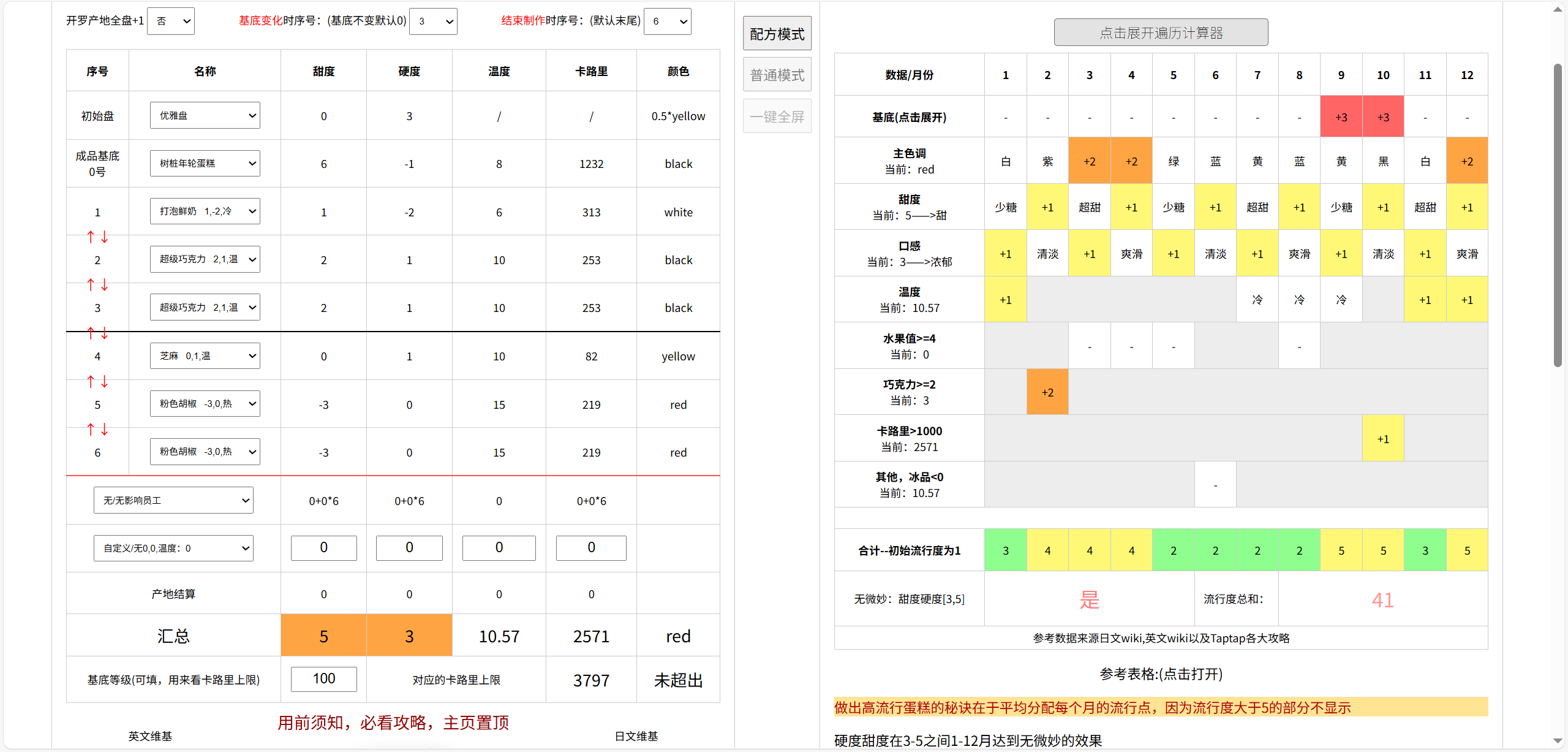Switch to 配方模式
The height and width of the screenshot is (752, 1568).
click(x=777, y=34)
